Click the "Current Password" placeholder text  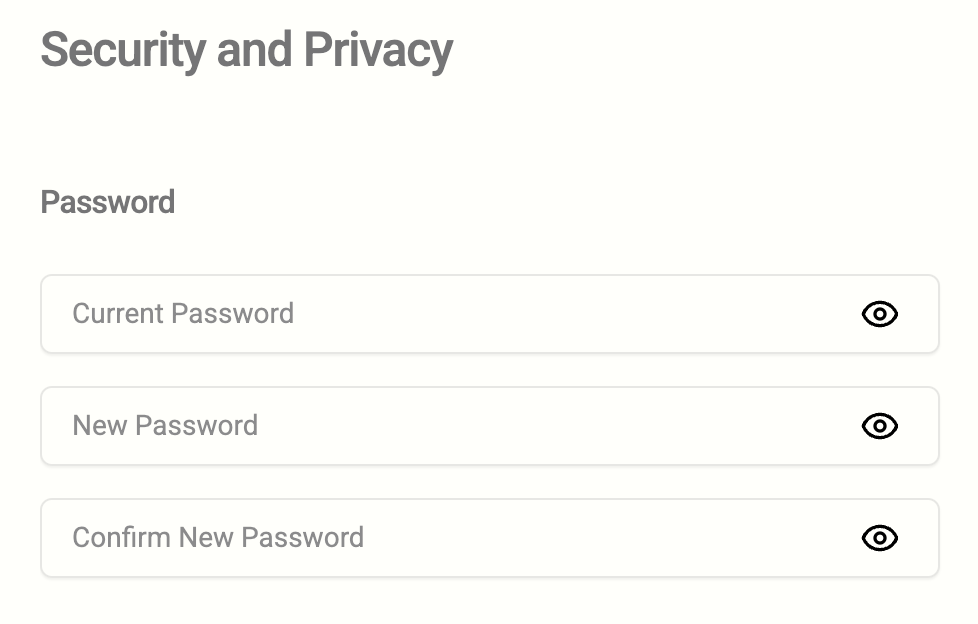(x=183, y=314)
